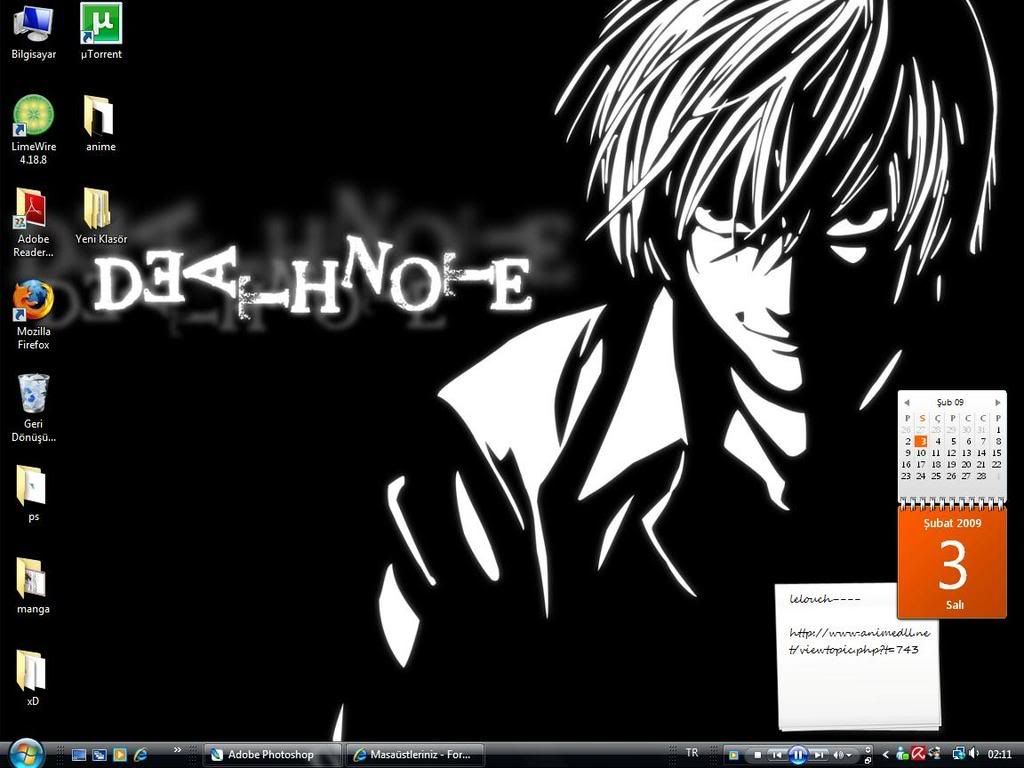1024x768 pixels.
Task: Mute the taskbar media player speaker icon
Action: click(838, 755)
